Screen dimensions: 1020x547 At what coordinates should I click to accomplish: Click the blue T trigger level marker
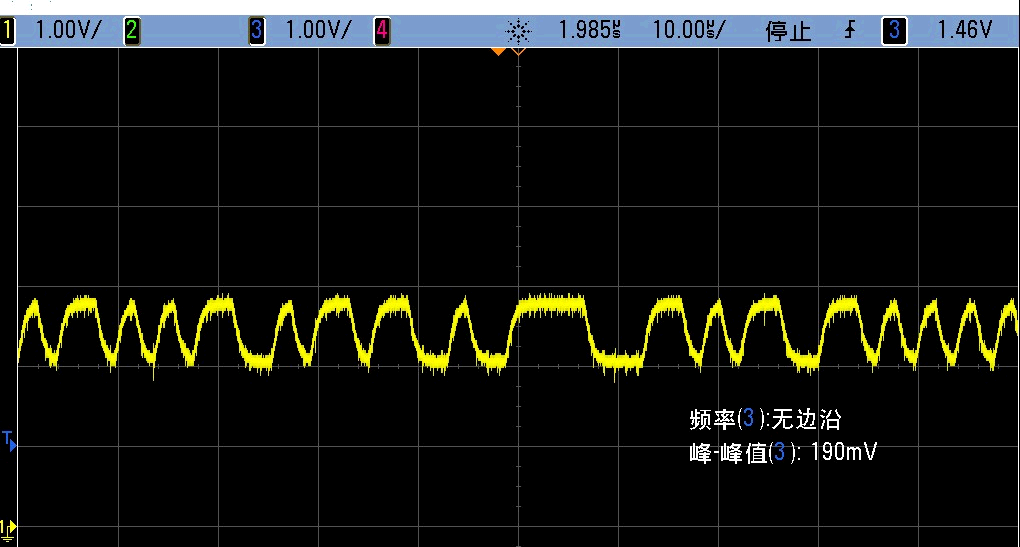pyautogui.click(x=8, y=440)
